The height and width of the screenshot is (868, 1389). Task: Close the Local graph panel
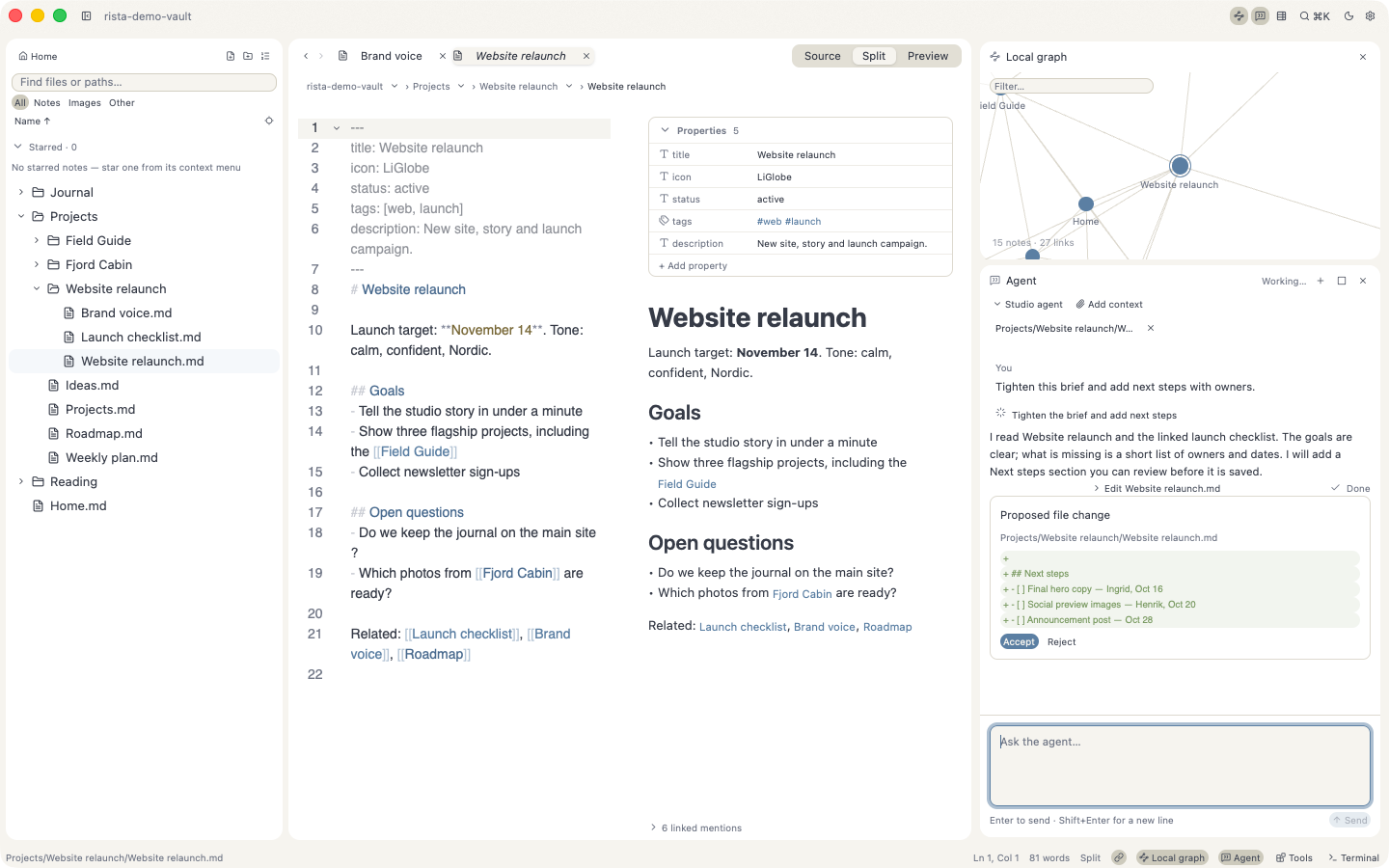coord(1363,57)
